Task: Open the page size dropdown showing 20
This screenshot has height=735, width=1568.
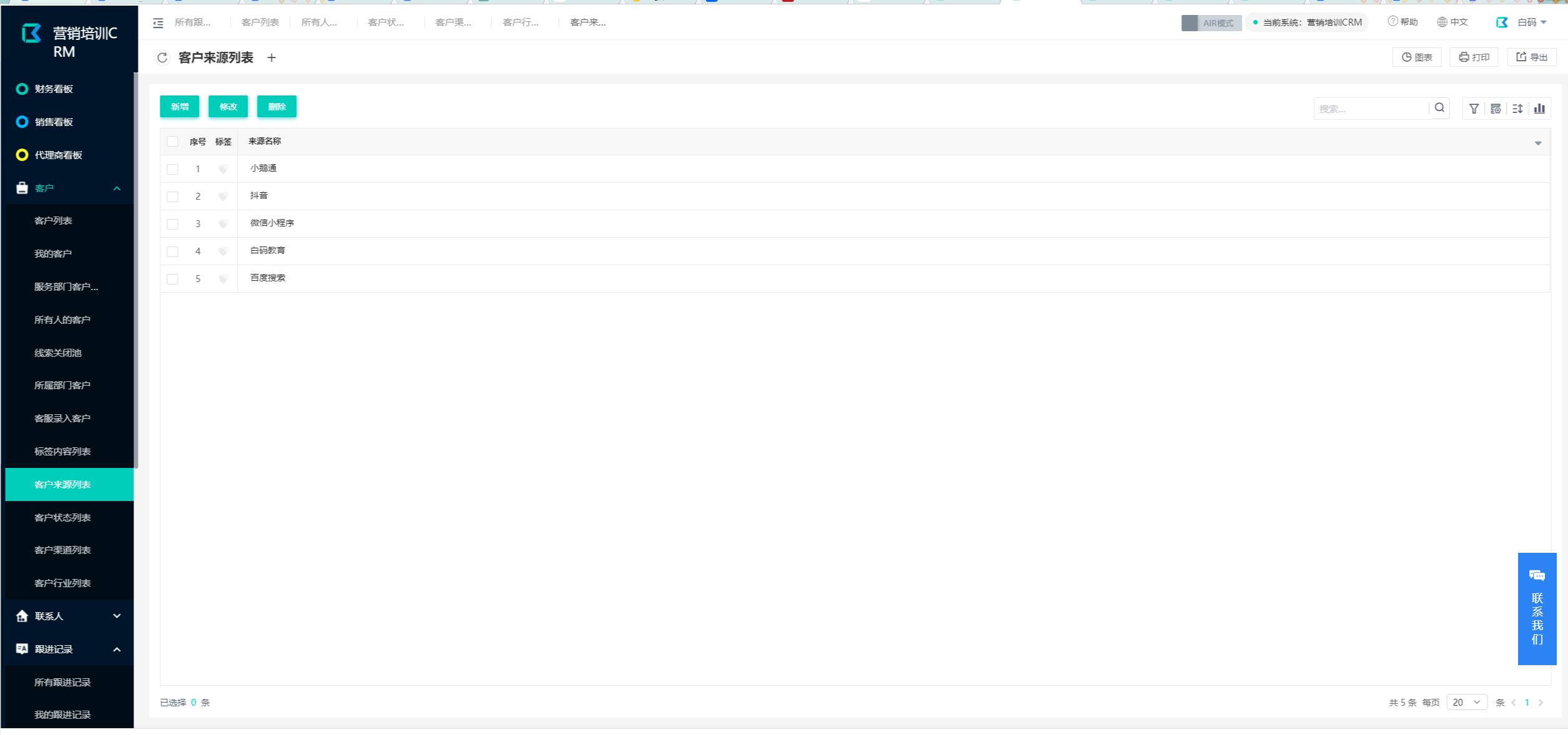Action: [x=1466, y=703]
